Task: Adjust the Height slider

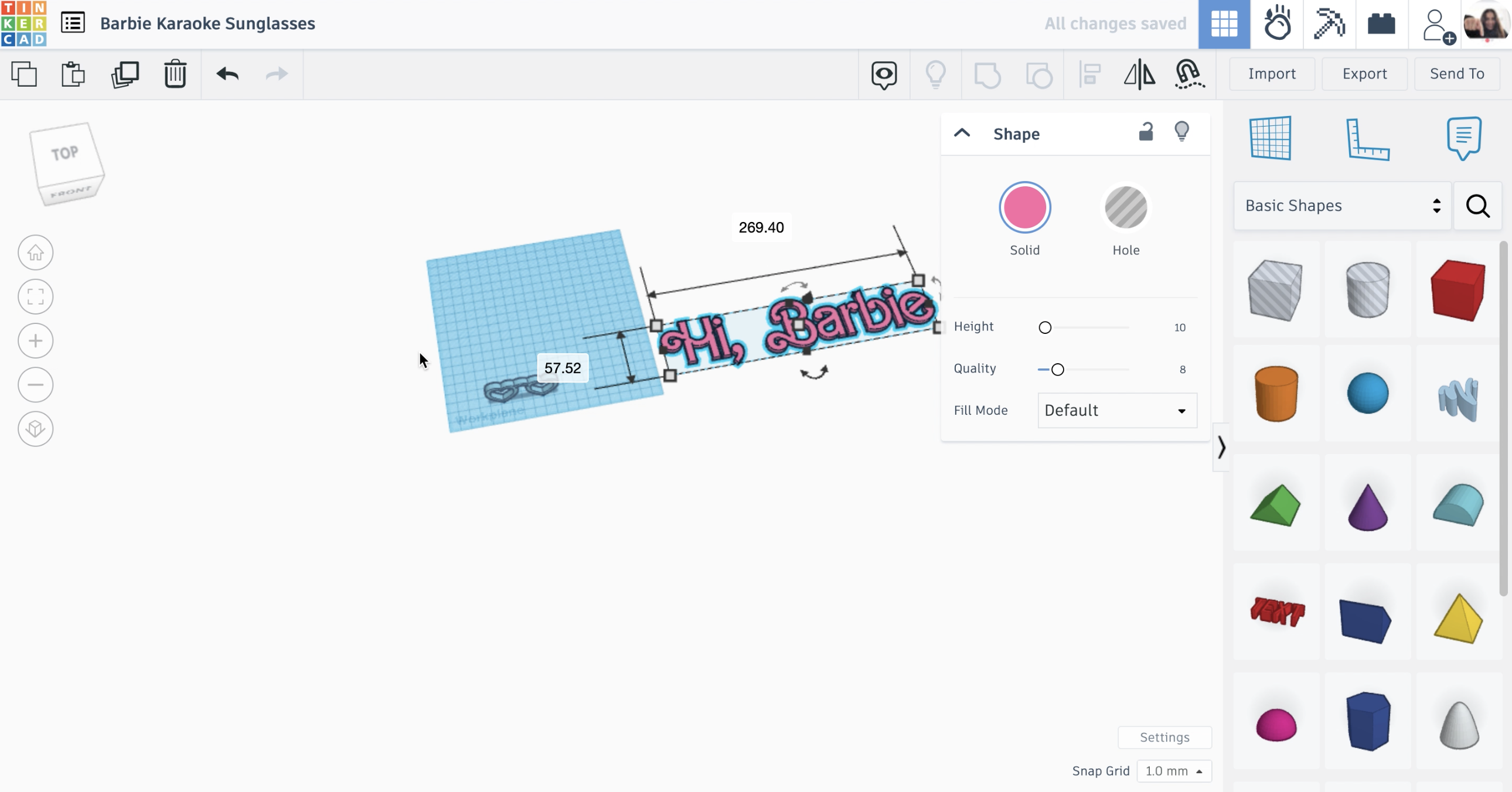Action: coord(1045,327)
